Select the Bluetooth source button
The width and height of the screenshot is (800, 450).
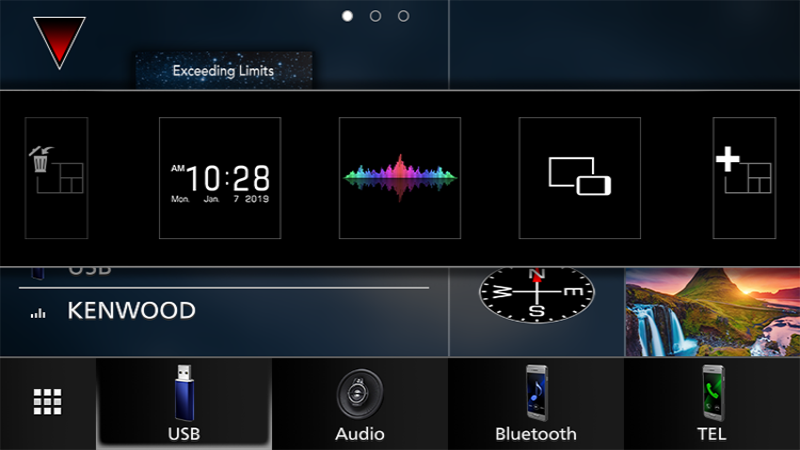pyautogui.click(x=536, y=403)
